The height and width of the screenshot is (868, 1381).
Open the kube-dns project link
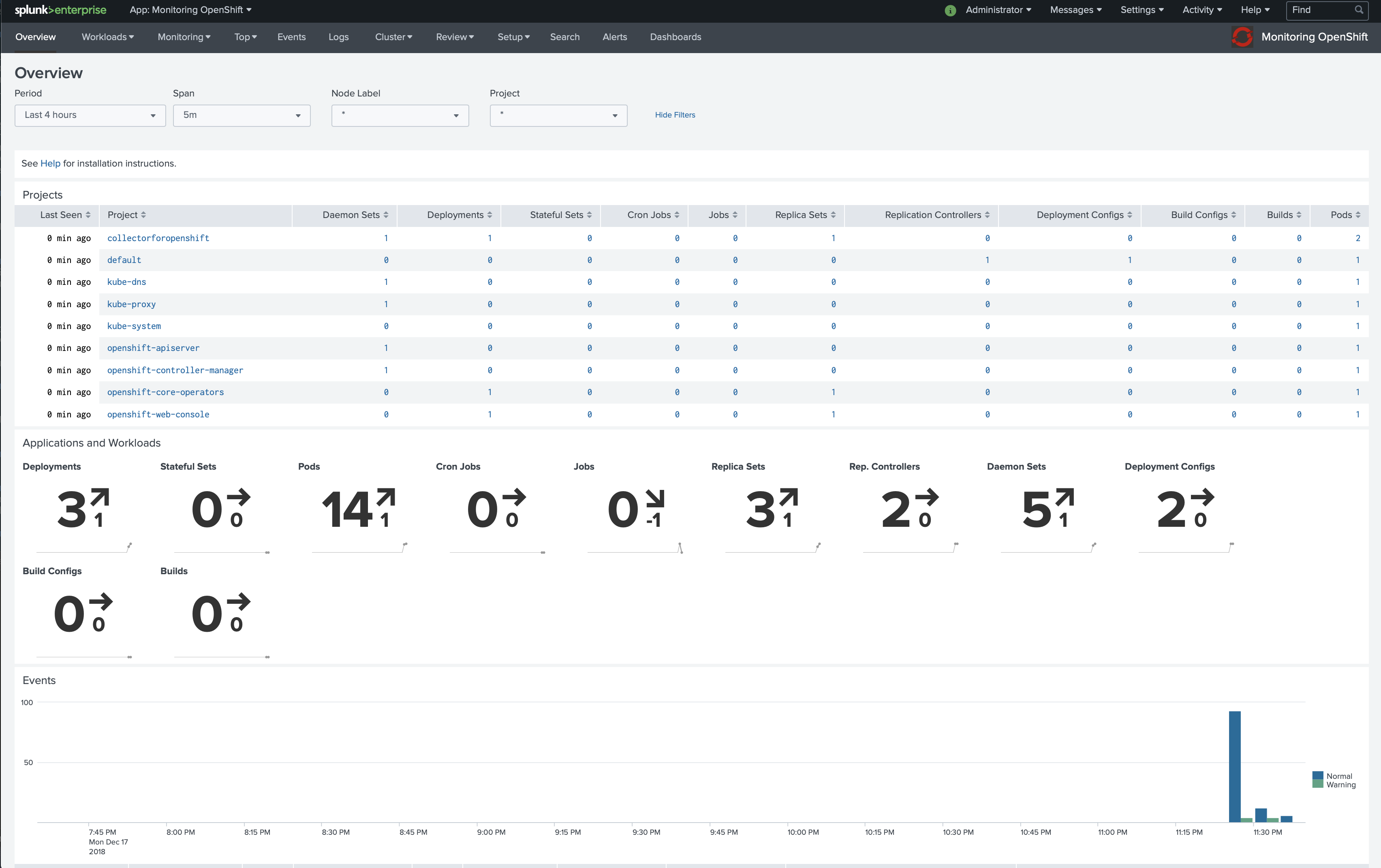tap(127, 282)
